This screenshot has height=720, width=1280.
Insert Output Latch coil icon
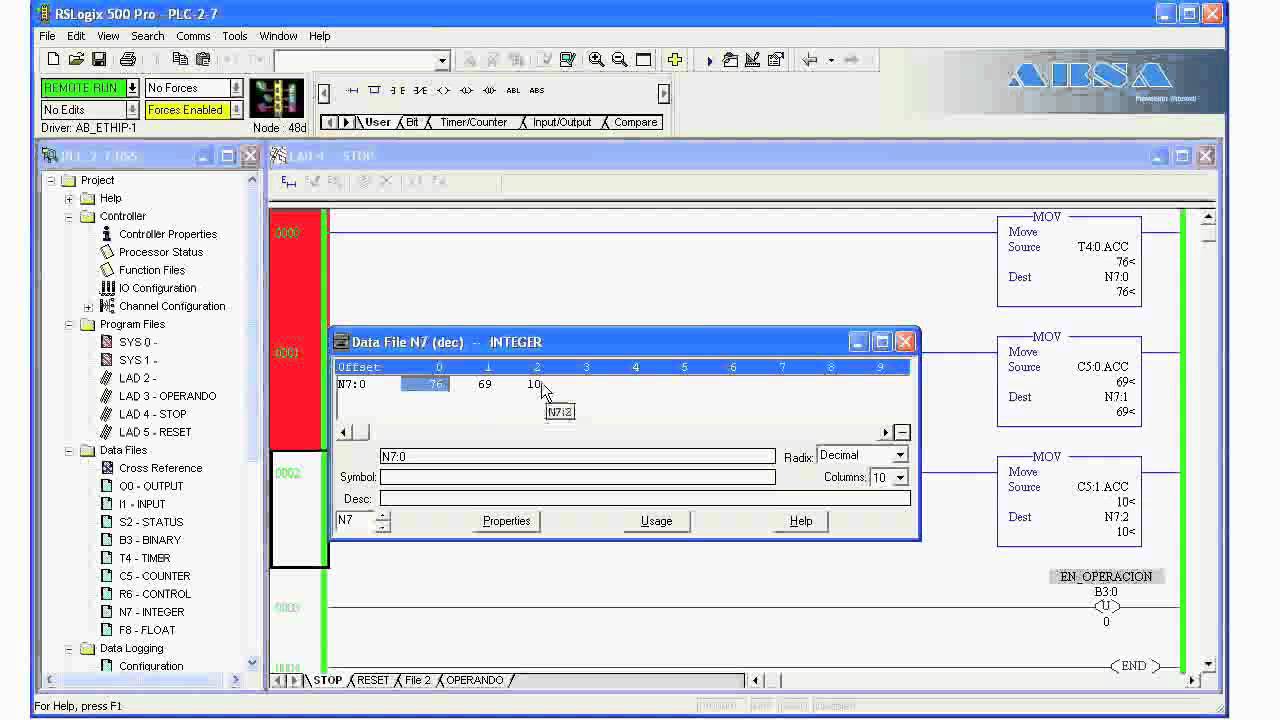pos(466,90)
